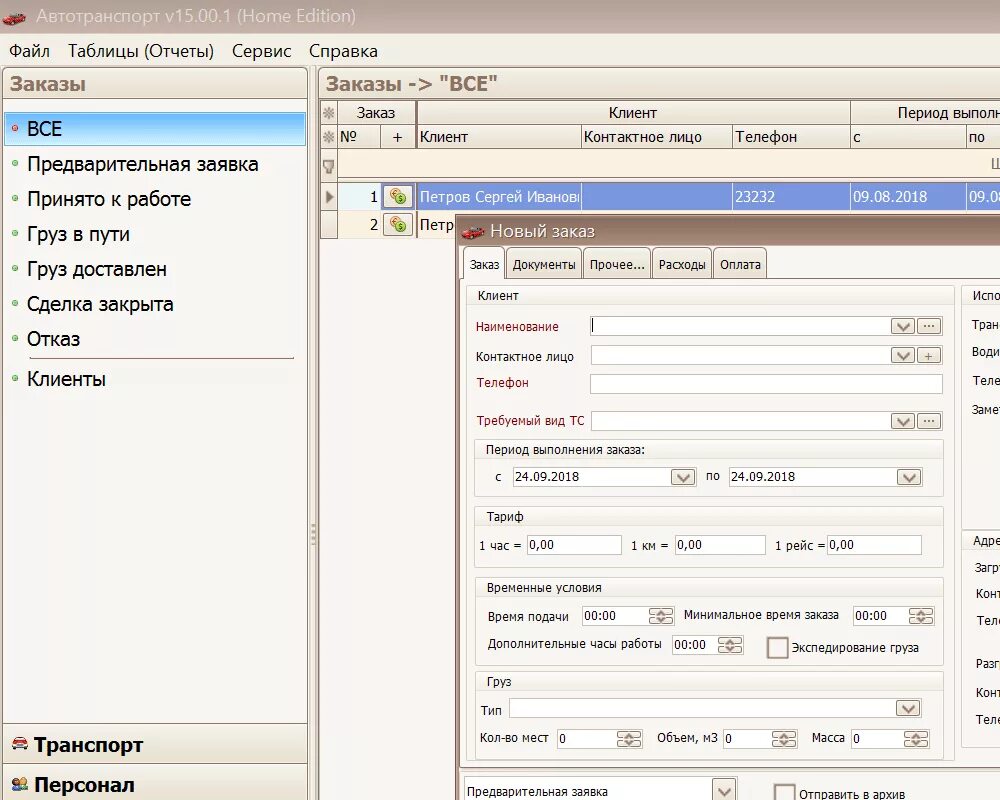Click the 23232 phone cell
1000x800 pixels.
coord(791,196)
